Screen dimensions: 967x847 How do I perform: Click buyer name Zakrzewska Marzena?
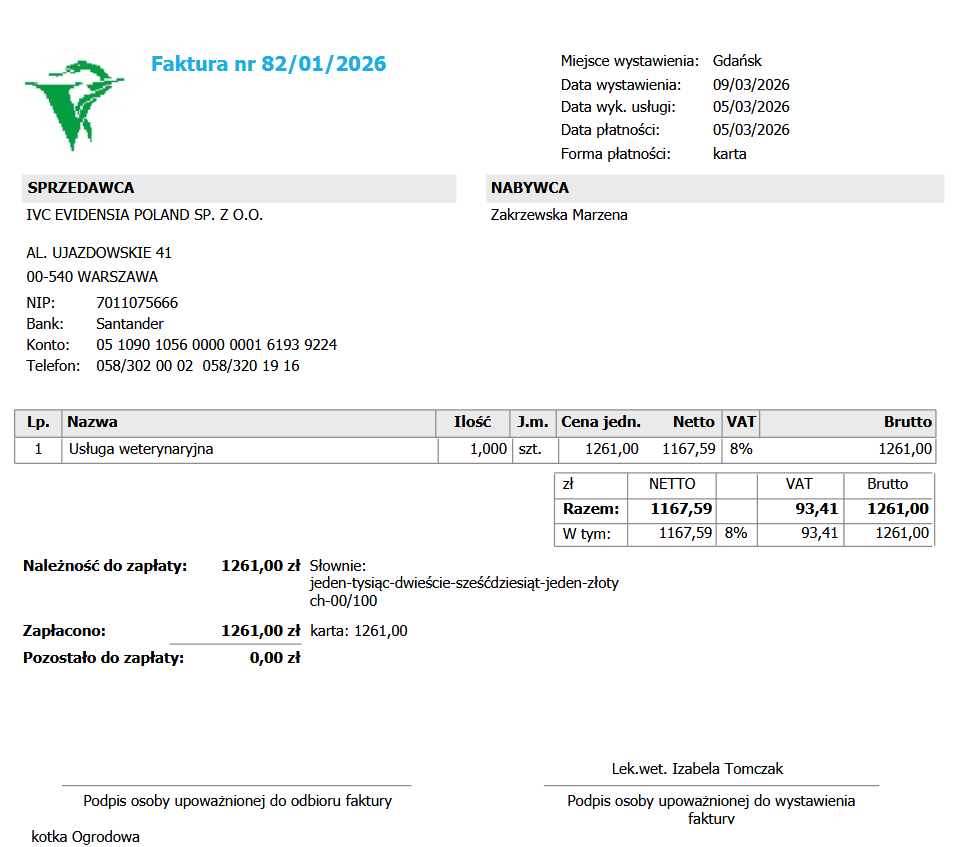point(559,215)
